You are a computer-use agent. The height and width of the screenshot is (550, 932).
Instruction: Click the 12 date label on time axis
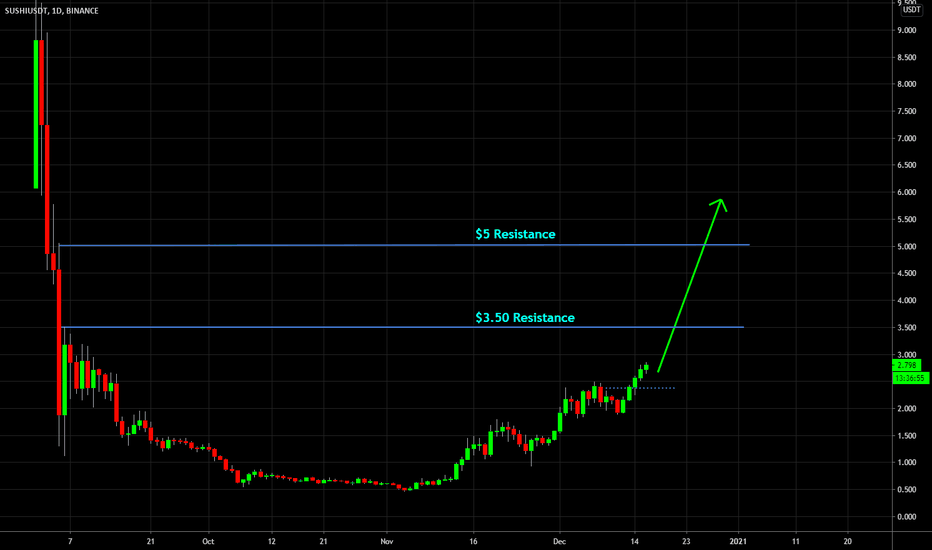coord(272,542)
